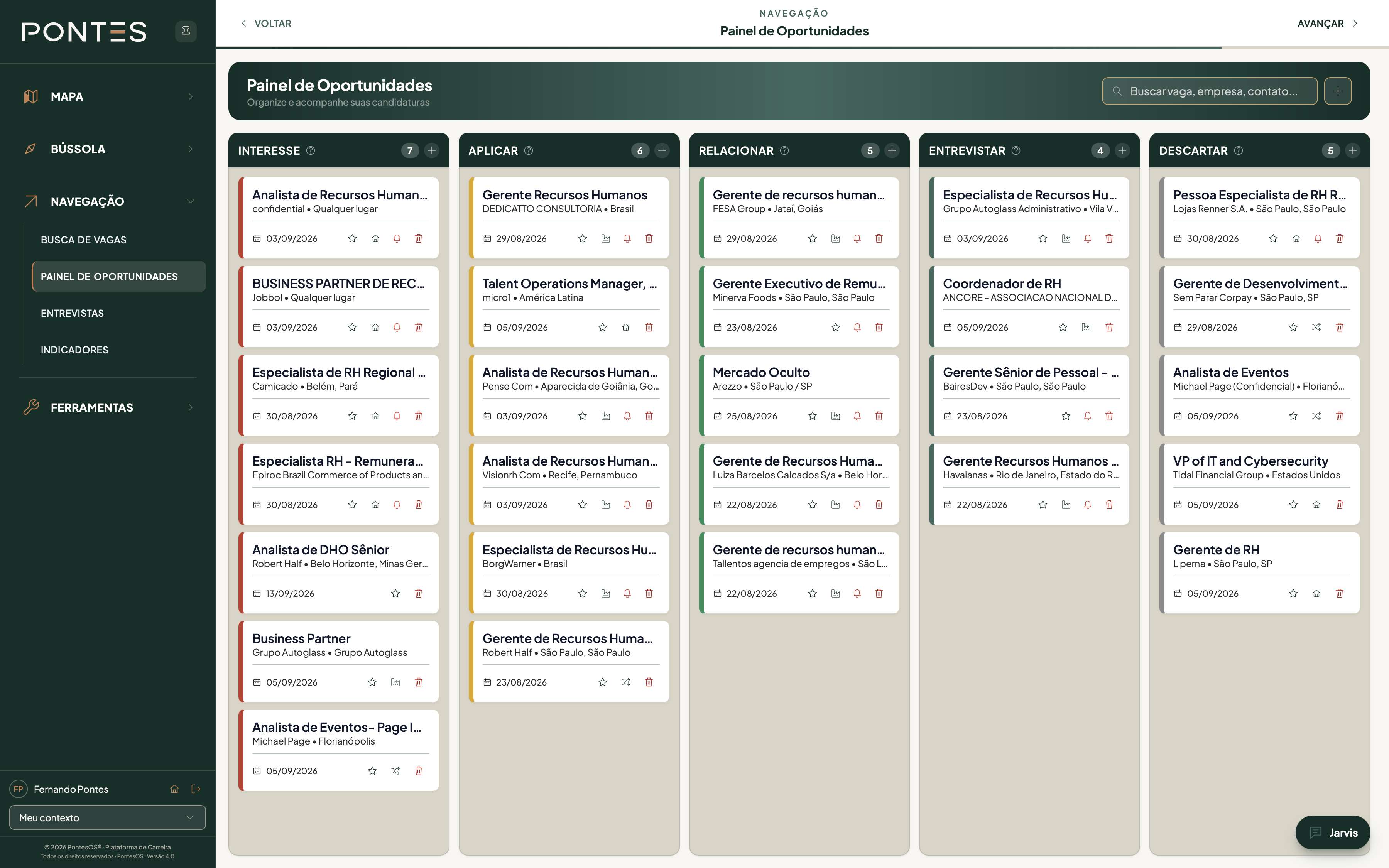Click home icon beside Fernando Pontes
Screen dimensions: 1389x868
coord(174,789)
